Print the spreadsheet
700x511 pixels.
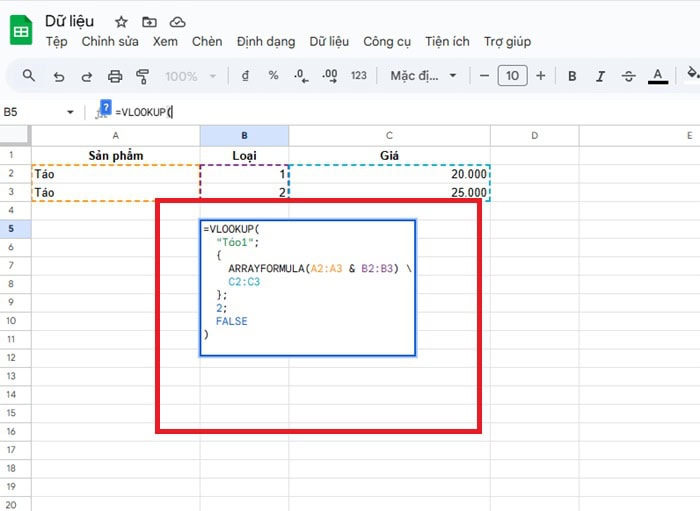(x=115, y=76)
